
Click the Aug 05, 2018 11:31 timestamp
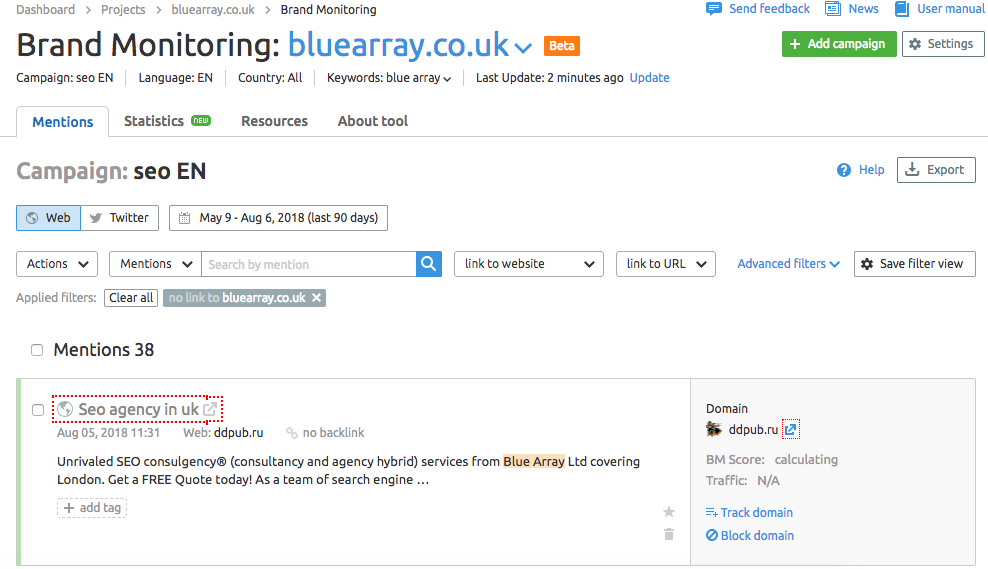108,433
